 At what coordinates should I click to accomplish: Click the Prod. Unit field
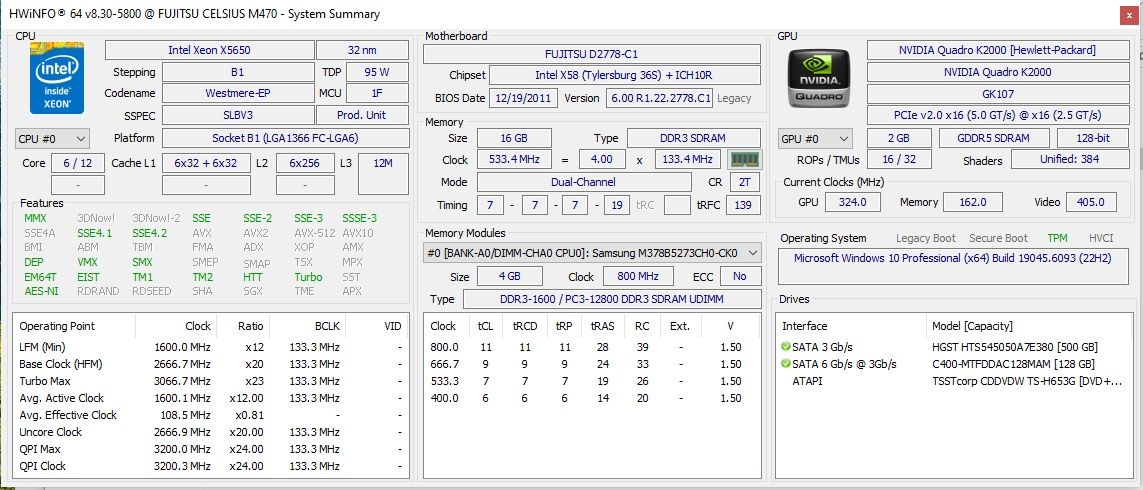(362, 115)
